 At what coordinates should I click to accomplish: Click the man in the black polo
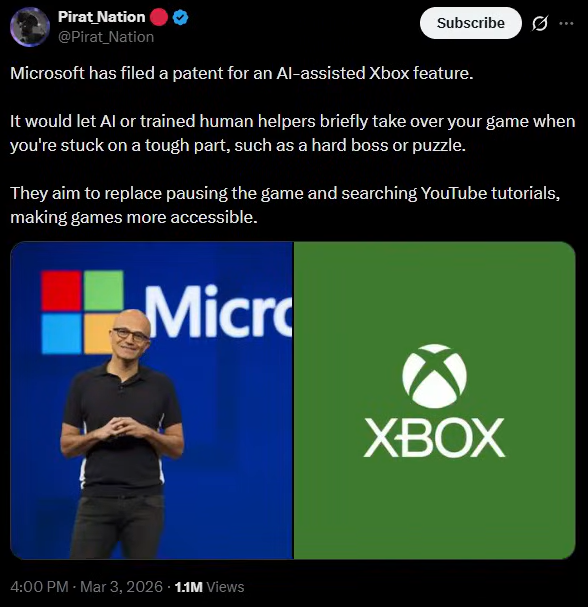pos(122,434)
